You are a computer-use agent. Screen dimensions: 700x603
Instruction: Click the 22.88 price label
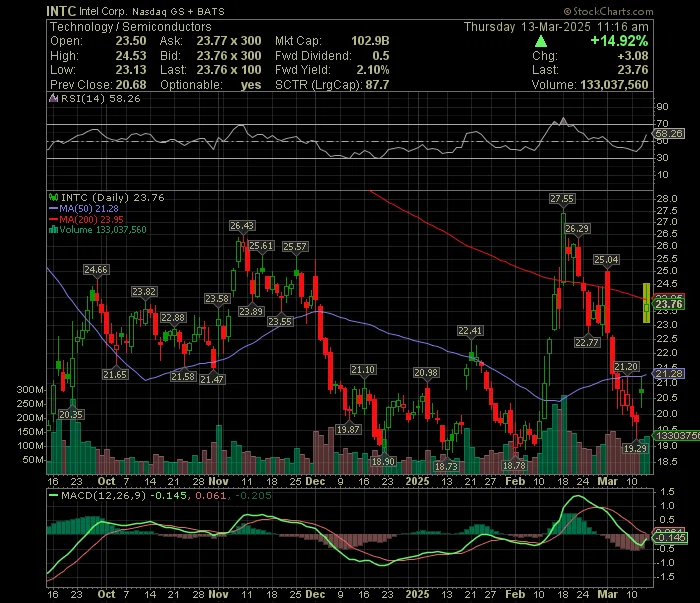point(173,318)
